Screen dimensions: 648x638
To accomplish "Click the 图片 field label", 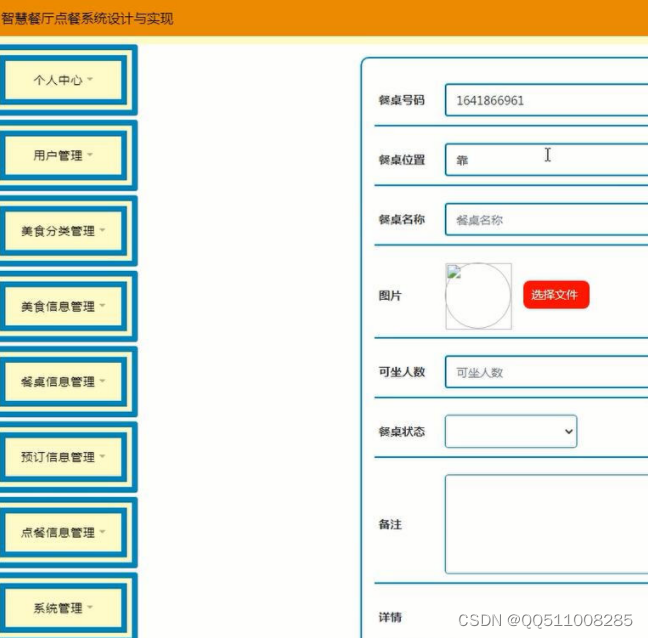I will (390, 295).
